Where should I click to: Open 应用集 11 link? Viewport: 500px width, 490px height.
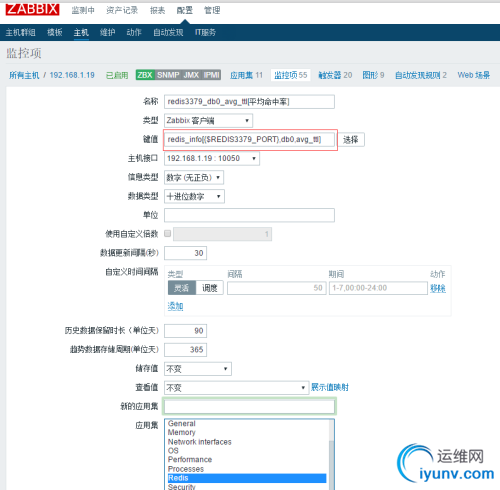point(246,75)
